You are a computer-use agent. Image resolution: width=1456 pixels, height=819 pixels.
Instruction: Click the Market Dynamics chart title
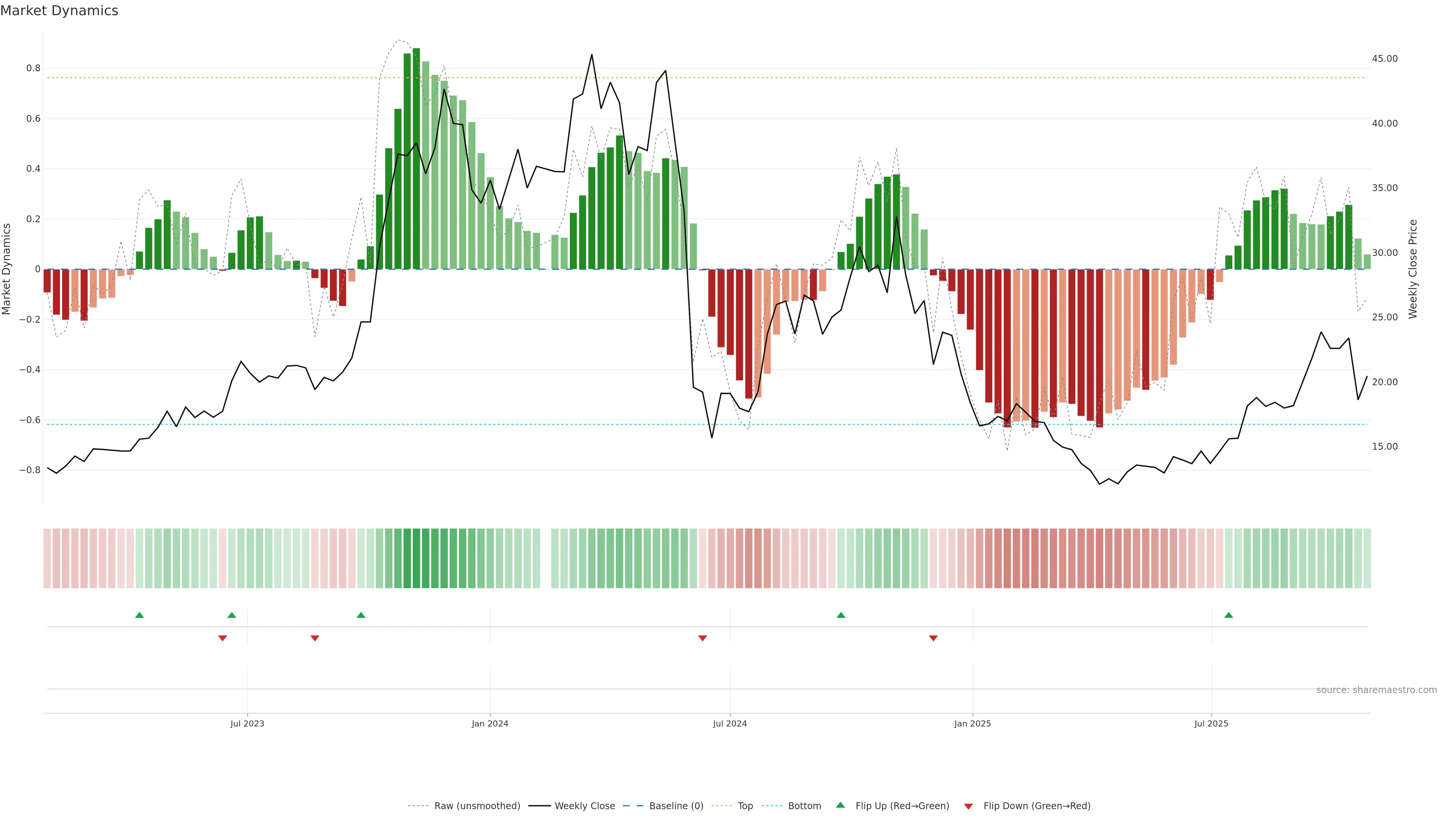[60, 11]
